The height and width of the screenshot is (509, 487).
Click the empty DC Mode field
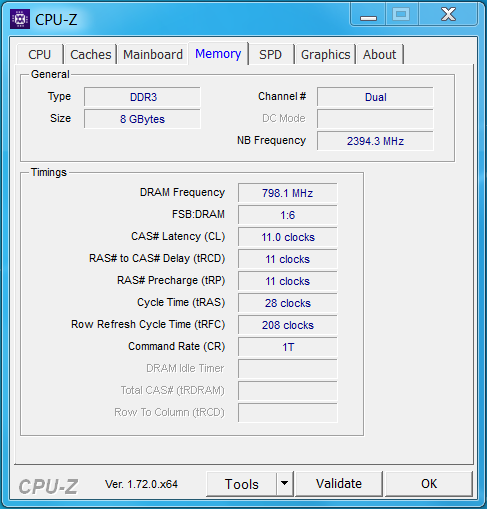pos(375,119)
